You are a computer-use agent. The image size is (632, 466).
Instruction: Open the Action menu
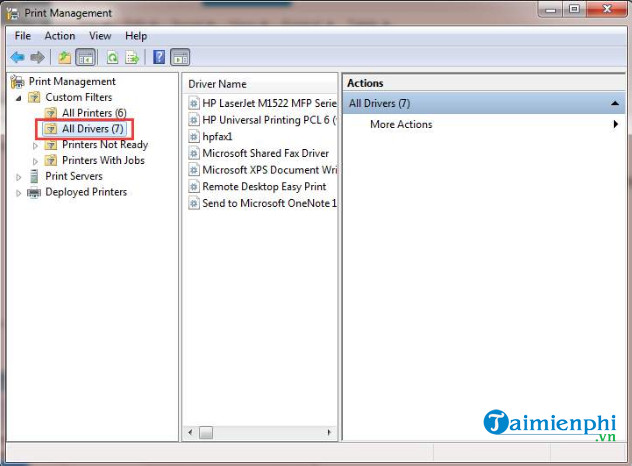pyautogui.click(x=60, y=36)
